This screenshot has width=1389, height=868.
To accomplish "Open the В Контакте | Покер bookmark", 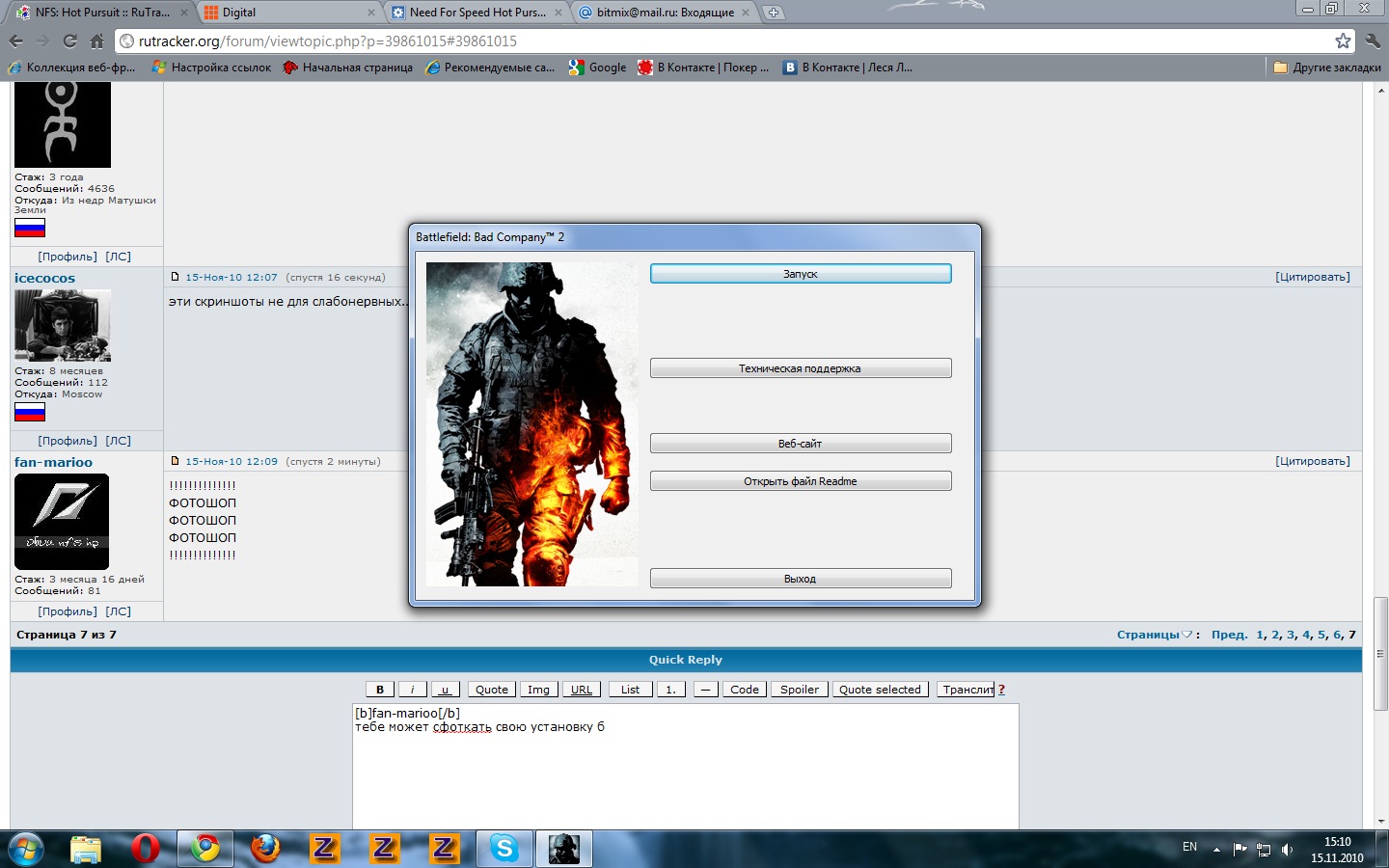I will [703, 68].
